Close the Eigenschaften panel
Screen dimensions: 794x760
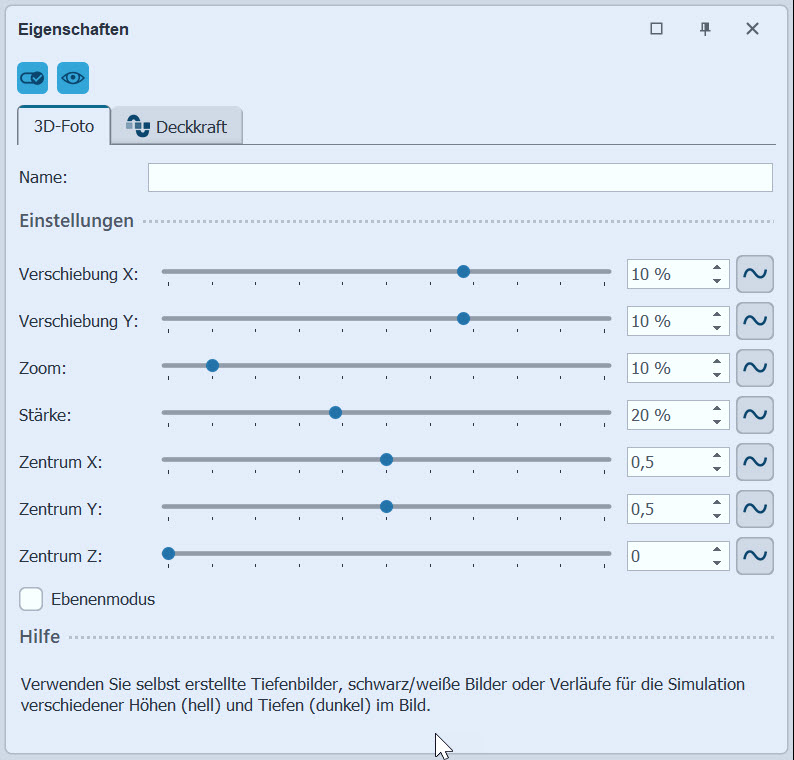click(x=752, y=29)
